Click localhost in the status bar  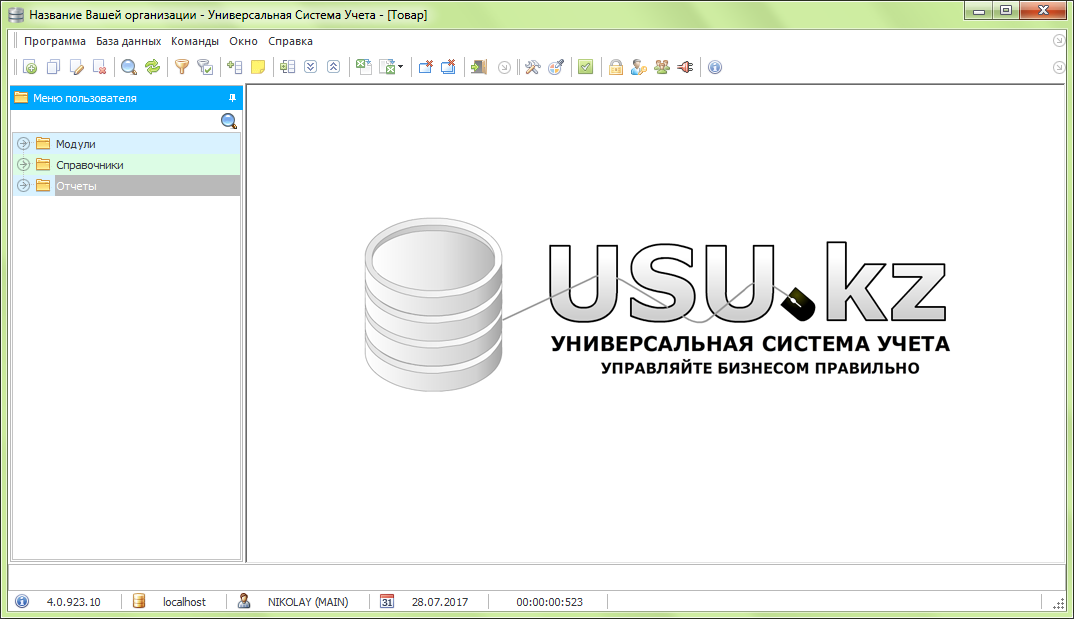point(184,602)
